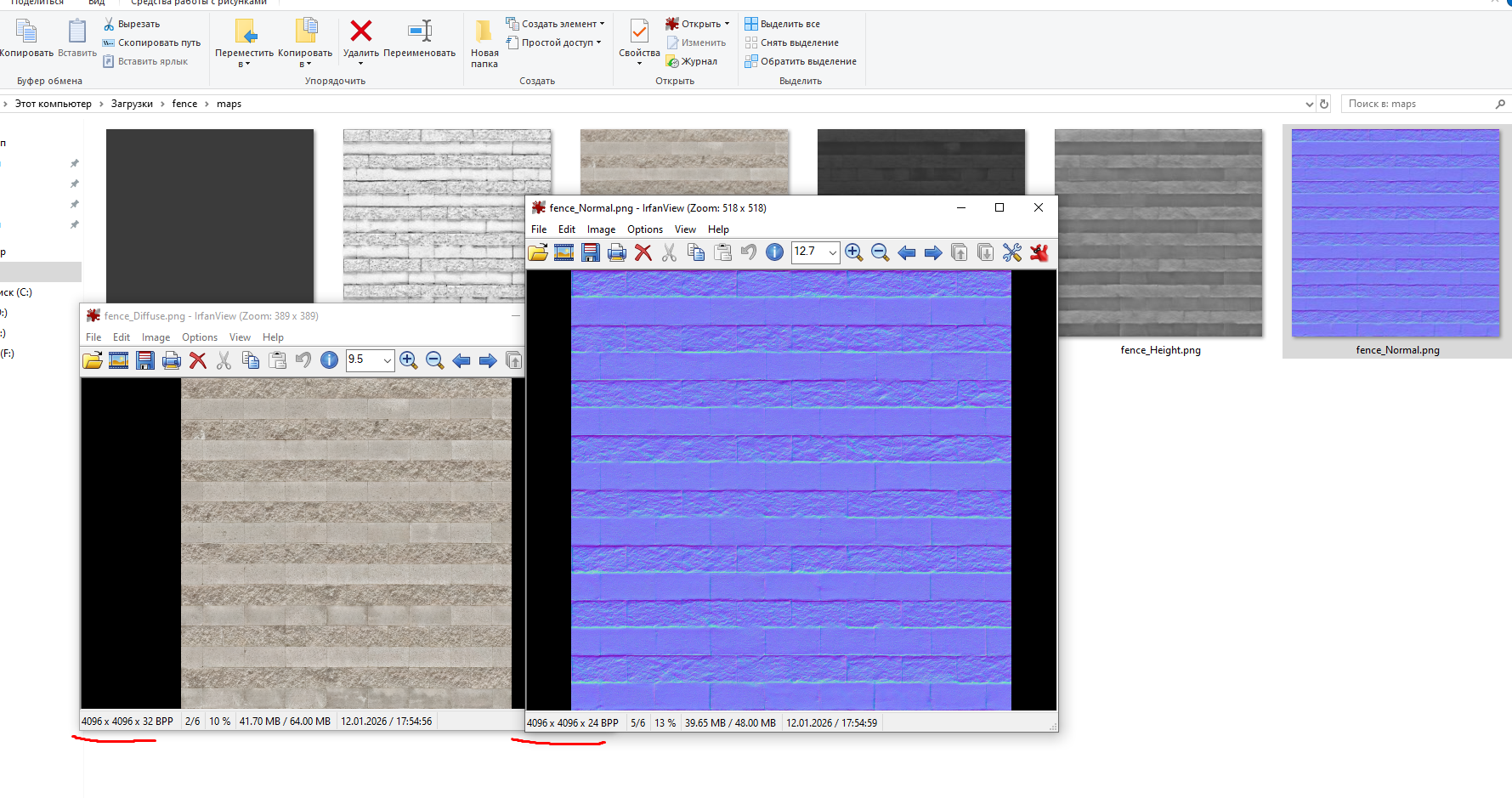The width and height of the screenshot is (1512, 798).
Task: Click 'Снять выделение' in Explorer ribbon
Action: [x=792, y=42]
